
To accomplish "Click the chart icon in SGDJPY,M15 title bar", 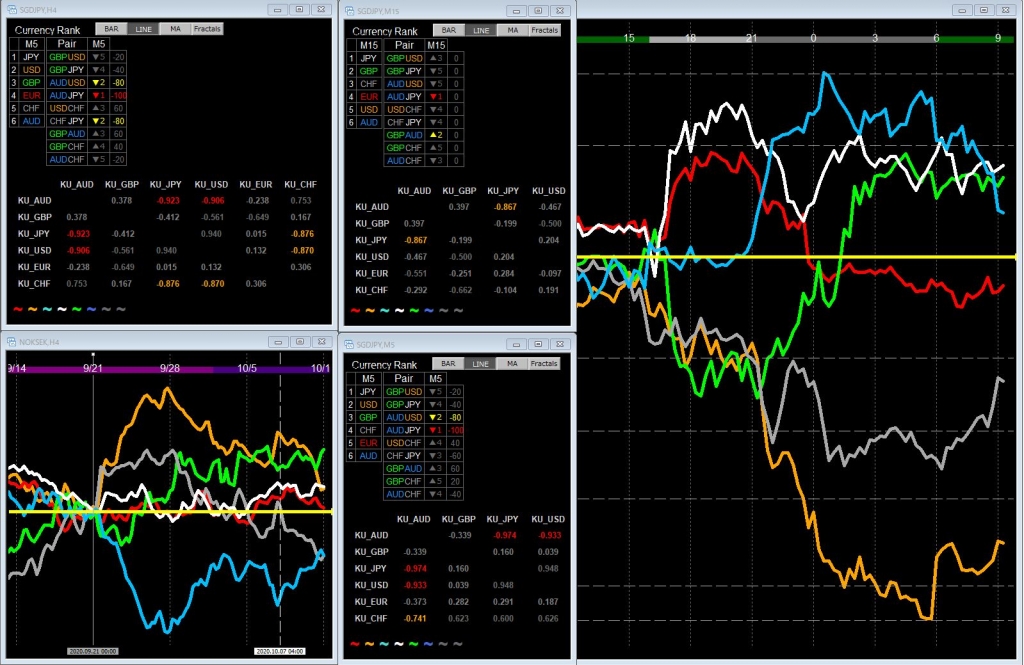I will (351, 9).
